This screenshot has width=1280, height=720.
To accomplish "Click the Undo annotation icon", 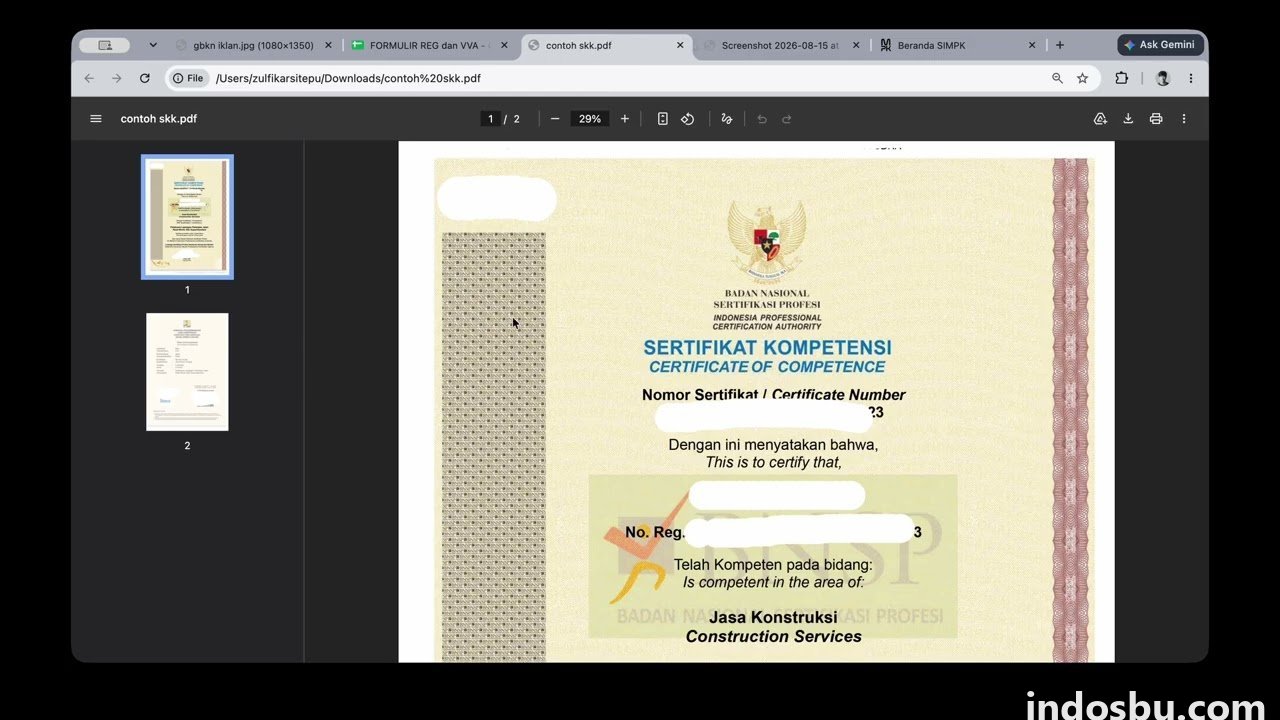I will 762,119.
